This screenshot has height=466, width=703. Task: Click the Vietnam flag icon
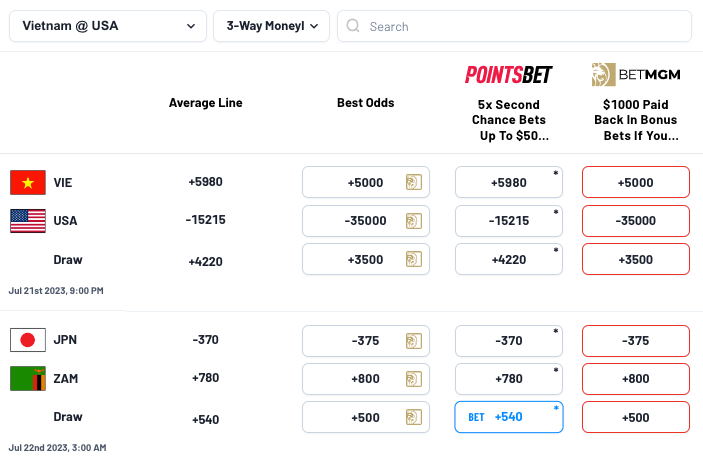pyautogui.click(x=28, y=183)
